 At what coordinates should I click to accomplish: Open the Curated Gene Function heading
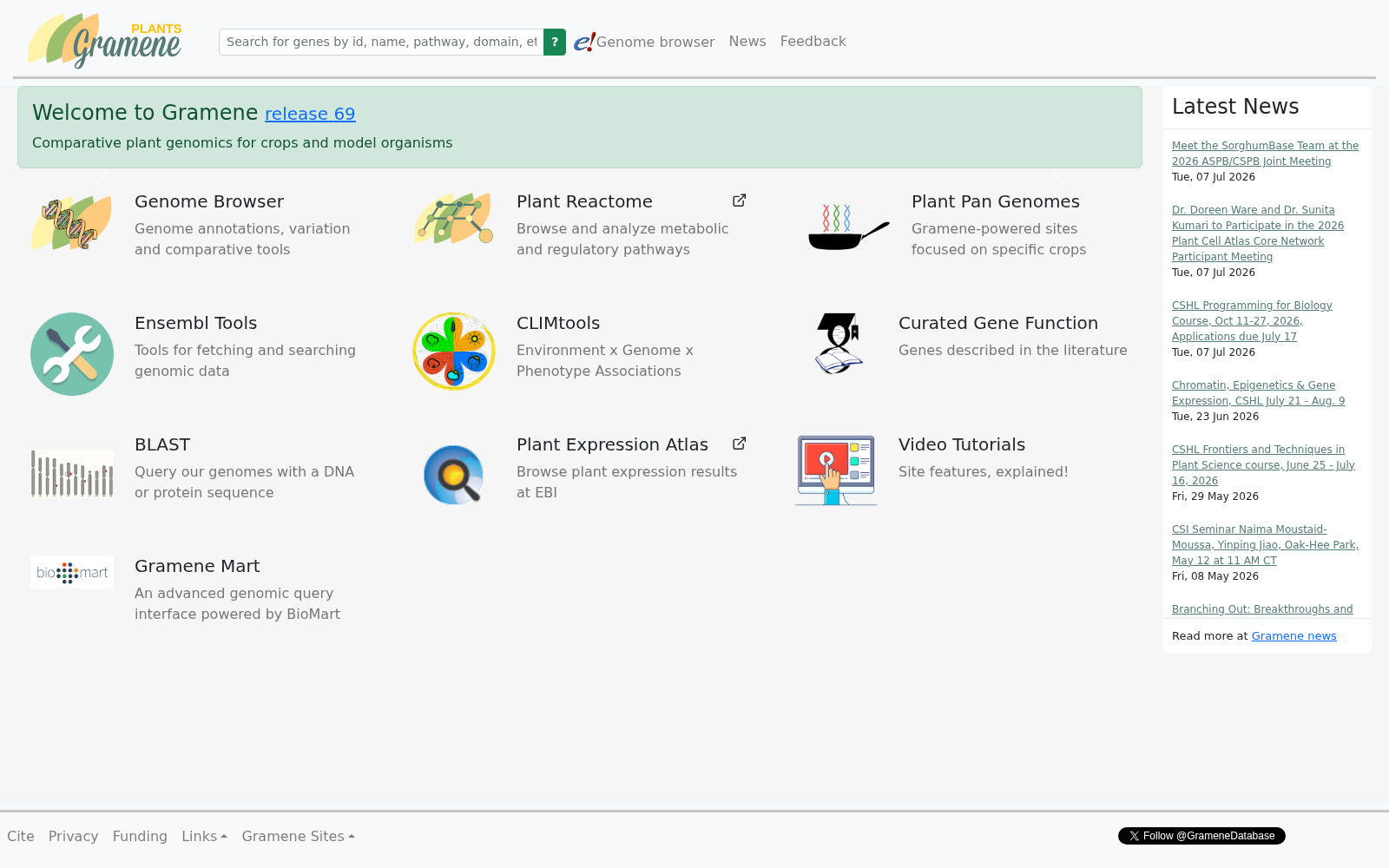pyautogui.click(x=998, y=323)
